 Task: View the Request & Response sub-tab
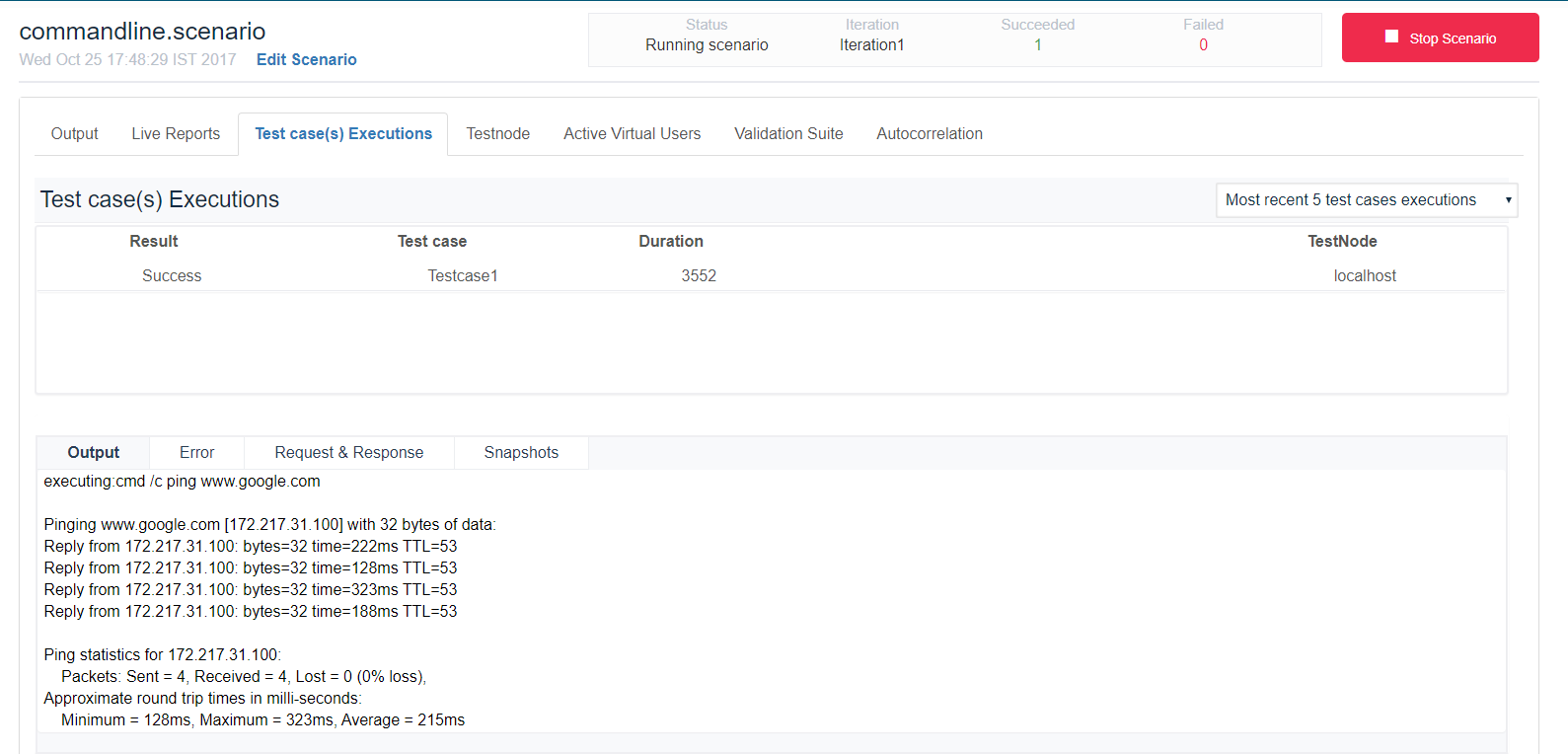(349, 452)
